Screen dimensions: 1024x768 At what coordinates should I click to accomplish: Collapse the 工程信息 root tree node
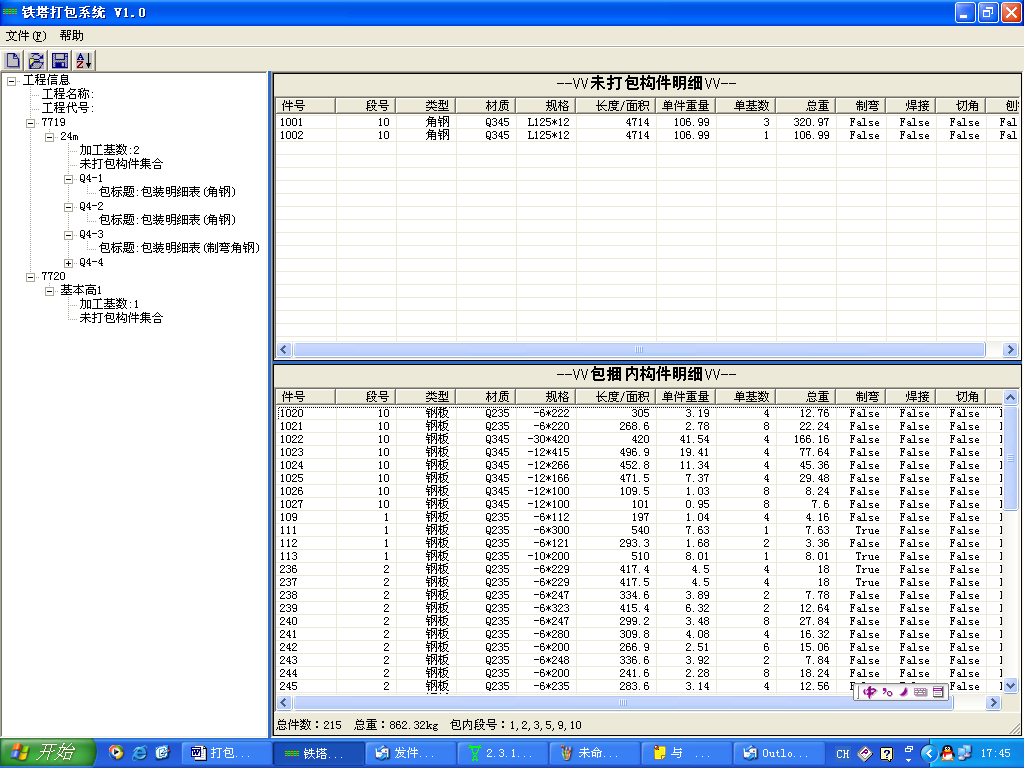click(x=11, y=81)
